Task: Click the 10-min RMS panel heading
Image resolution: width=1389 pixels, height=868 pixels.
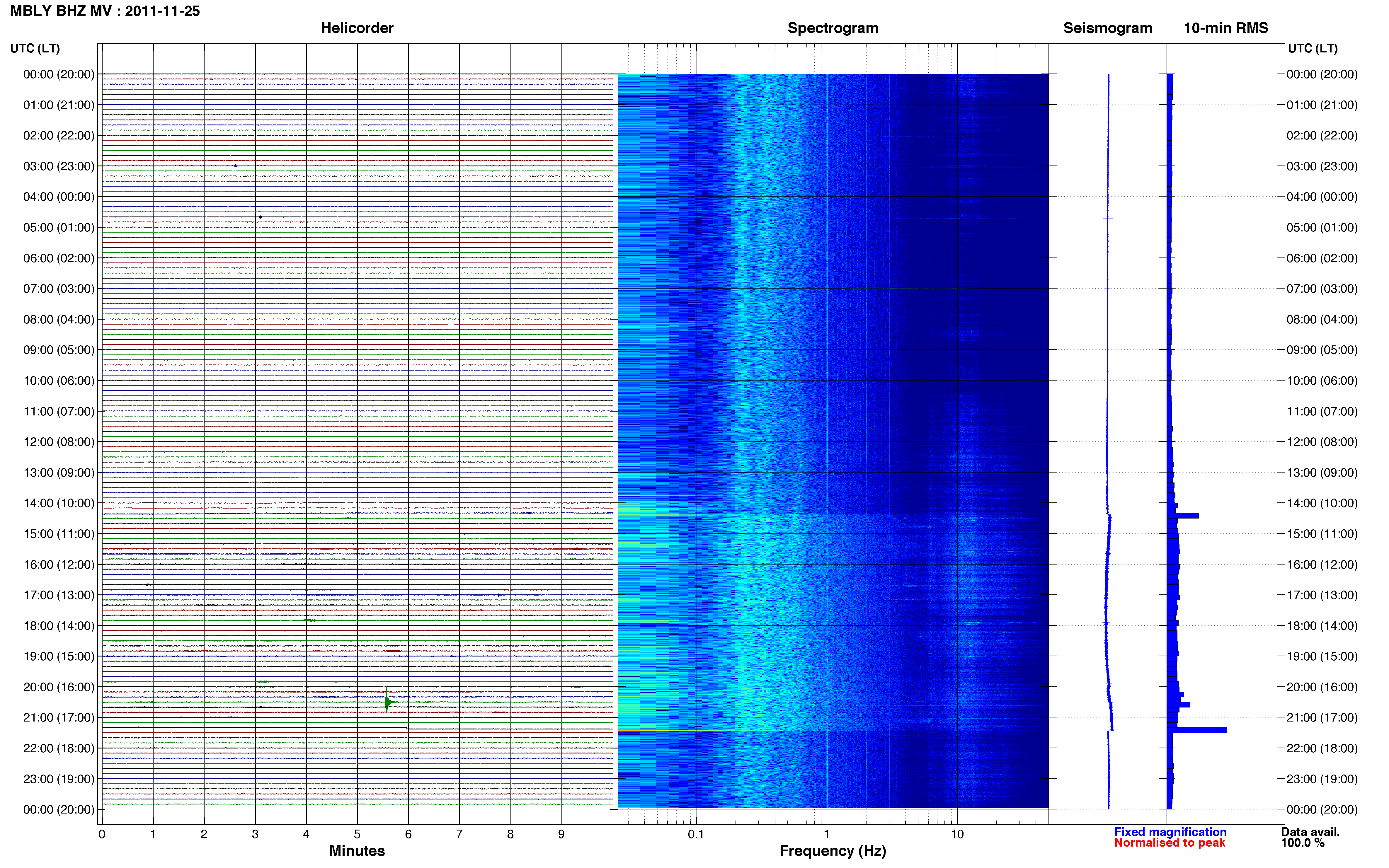Action: [x=1226, y=28]
